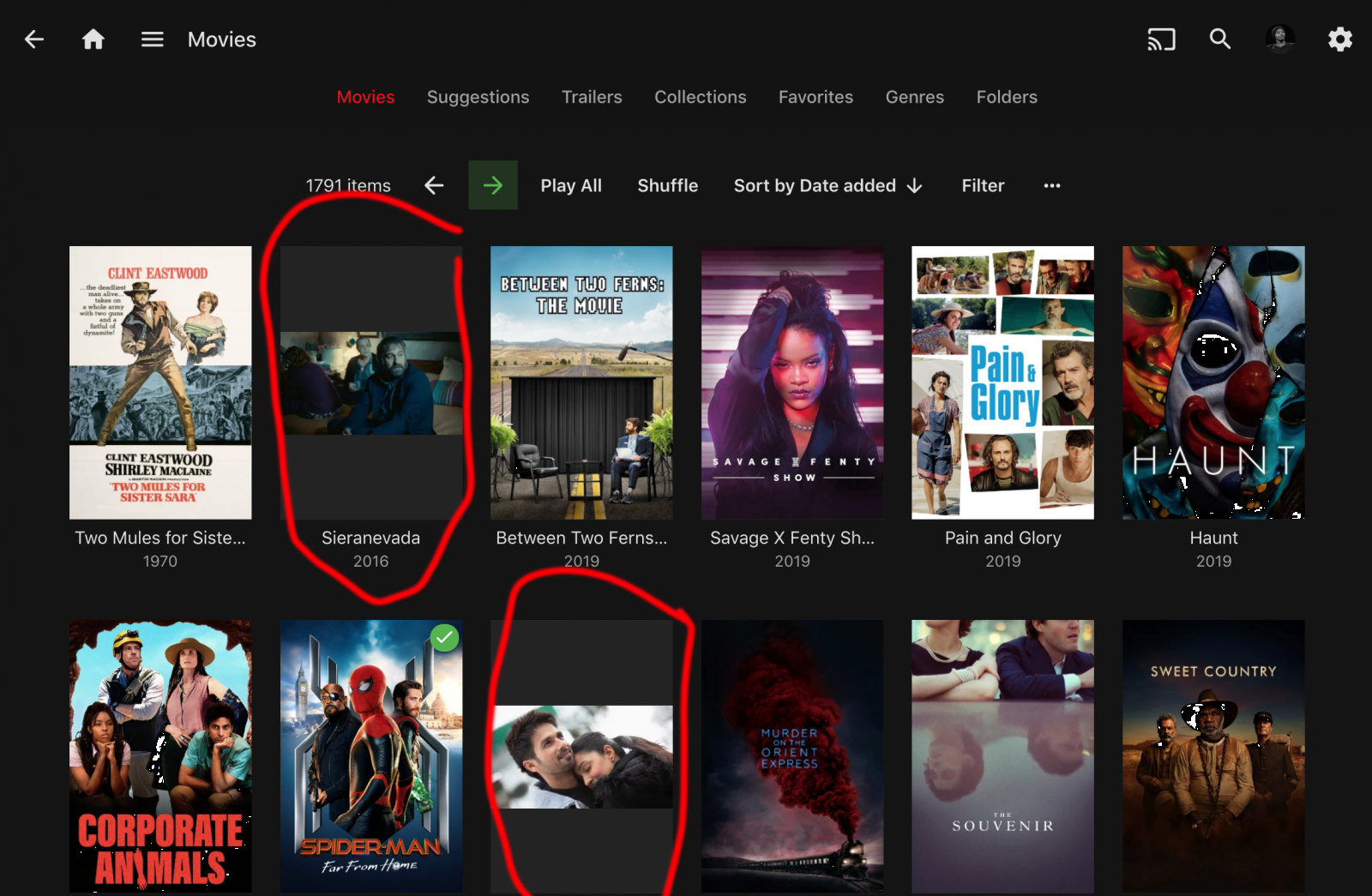The image size is (1372, 896).
Task: Open the home screen
Action: (x=93, y=39)
